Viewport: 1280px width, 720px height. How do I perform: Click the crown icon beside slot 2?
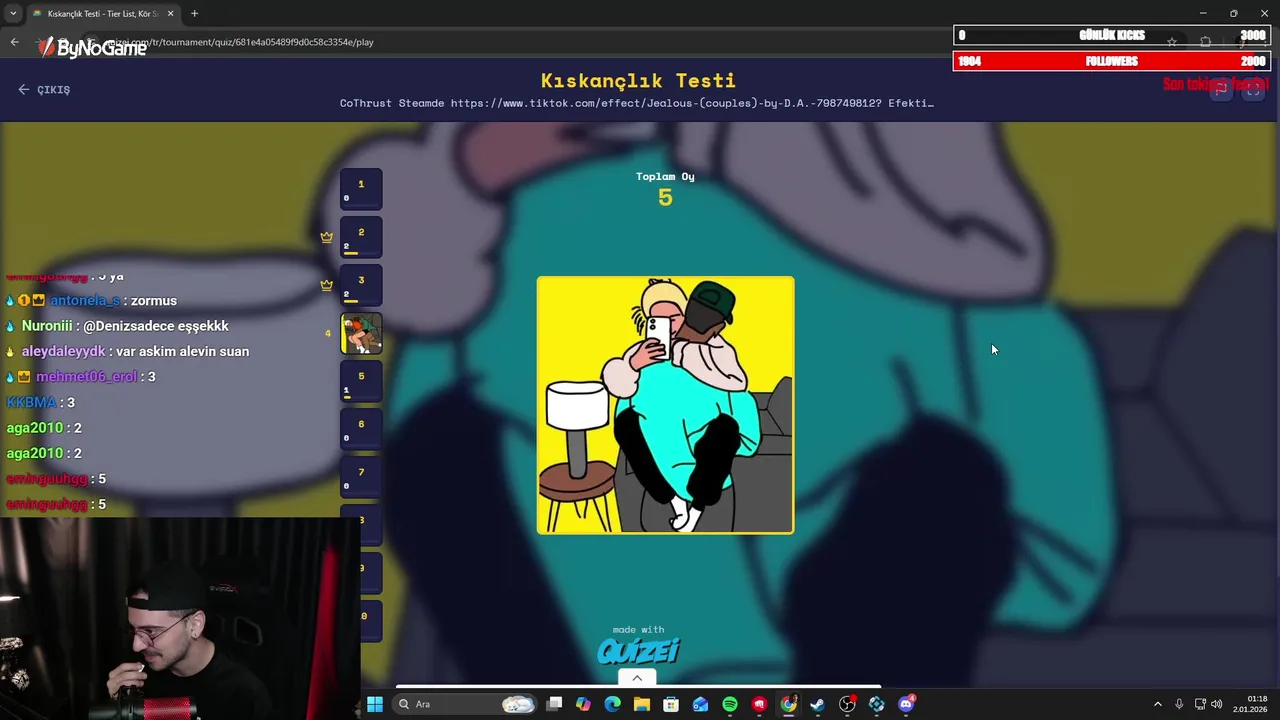click(x=326, y=237)
